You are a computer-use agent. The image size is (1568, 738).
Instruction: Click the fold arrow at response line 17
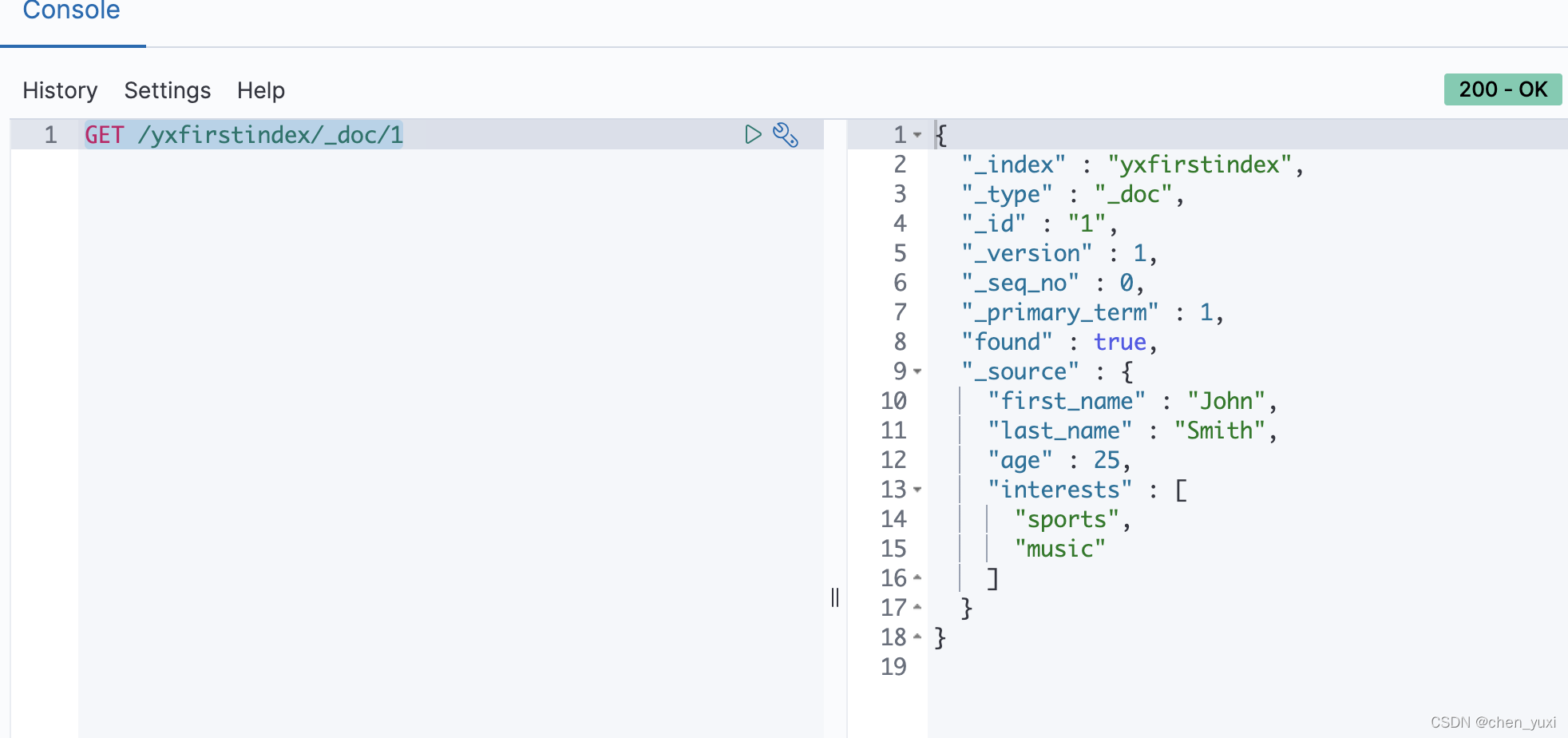917,607
